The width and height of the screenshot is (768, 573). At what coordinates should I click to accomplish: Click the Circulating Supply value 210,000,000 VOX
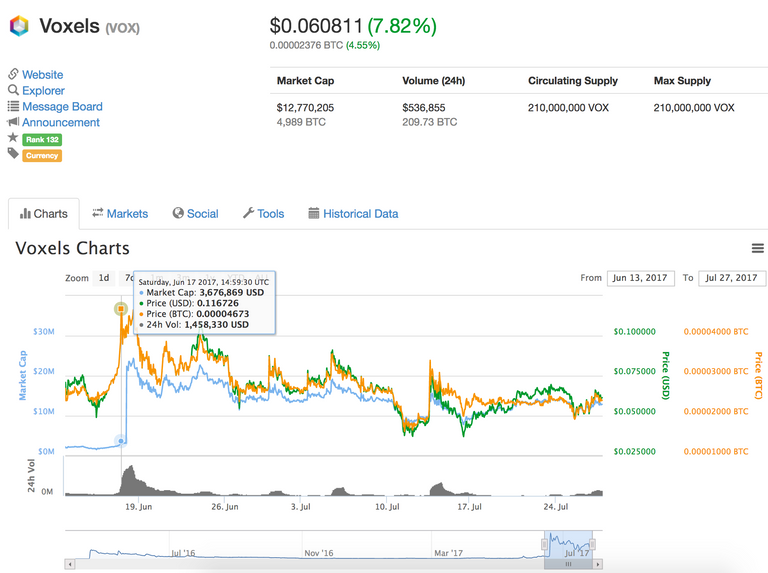[568, 108]
